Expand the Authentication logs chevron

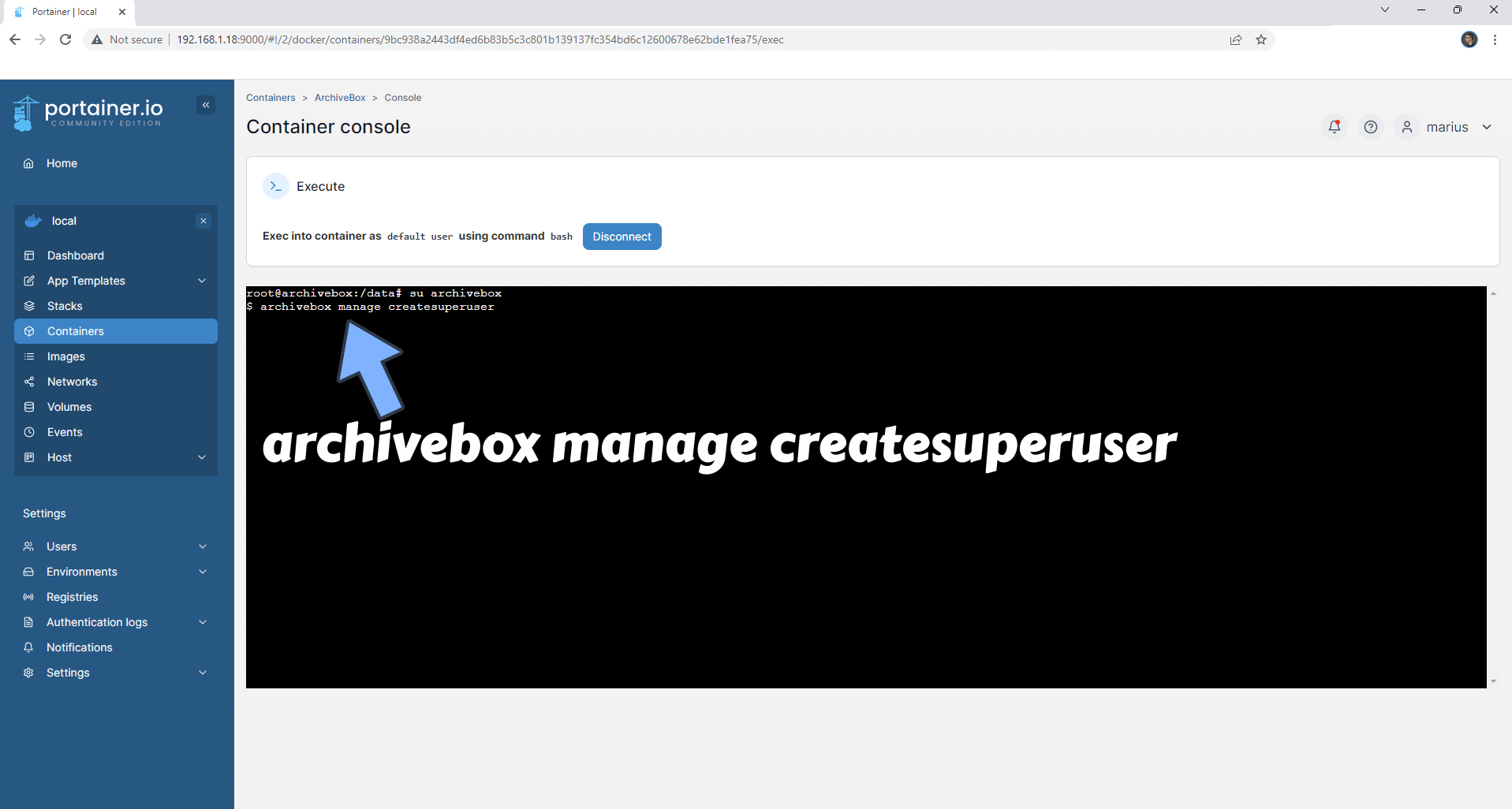(x=203, y=622)
